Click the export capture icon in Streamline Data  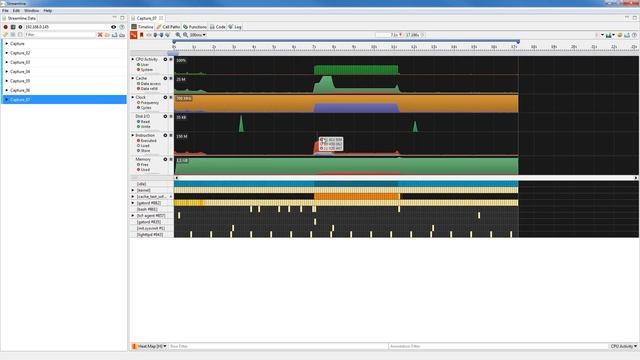[x=115, y=35]
